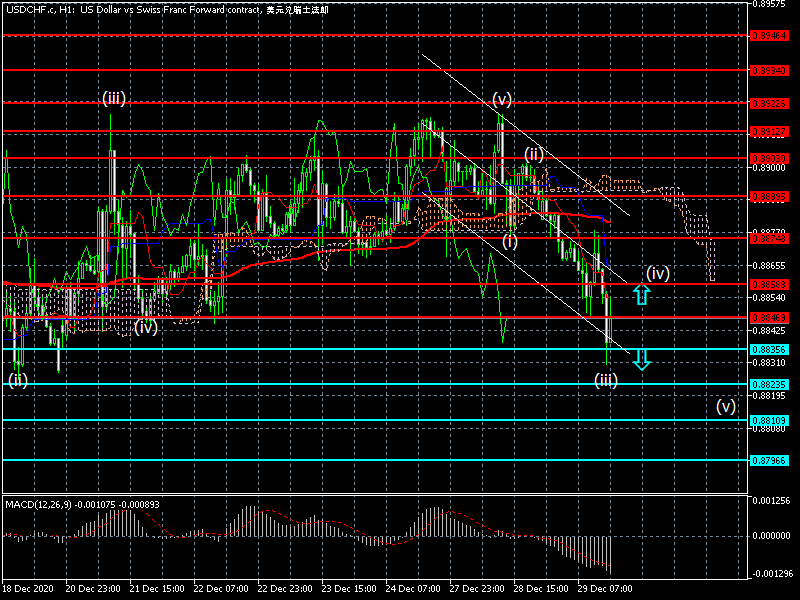Click the cyan up arrow marker

pyautogui.click(x=642, y=294)
